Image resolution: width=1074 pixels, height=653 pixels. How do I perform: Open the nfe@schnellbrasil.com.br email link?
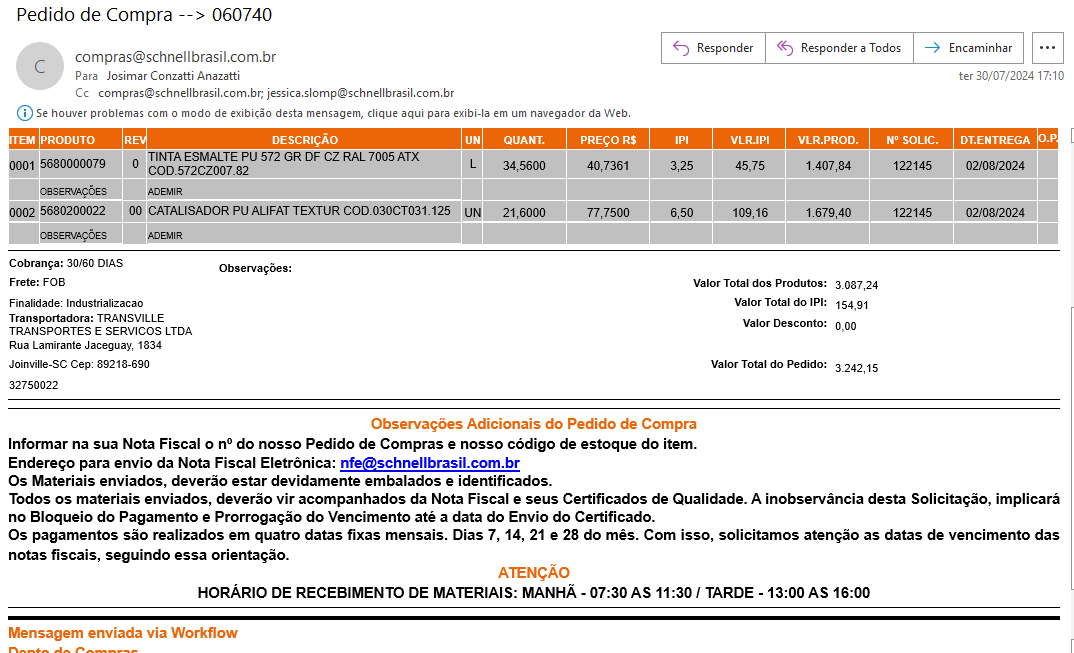pos(429,463)
